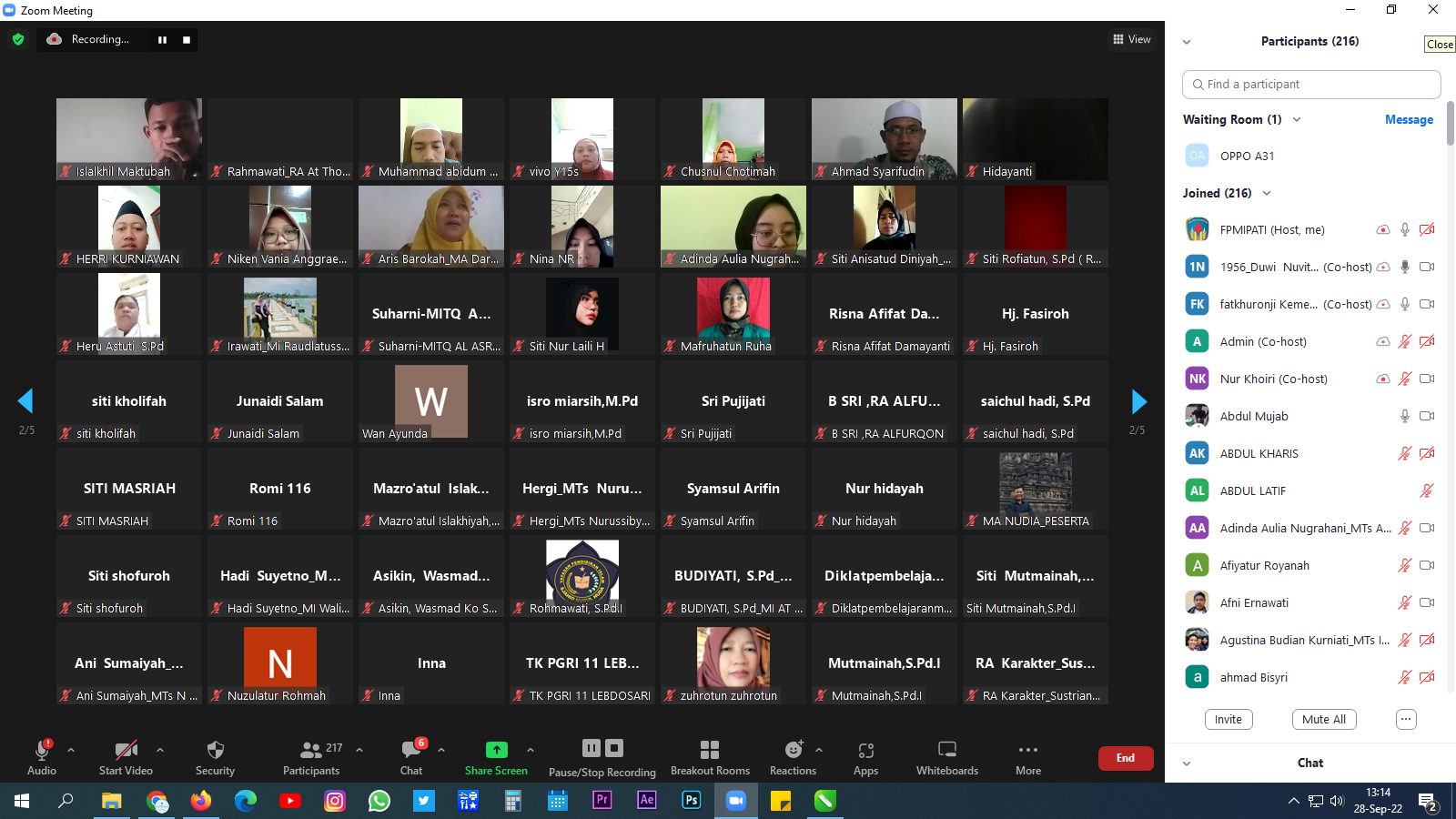1456x819 pixels.
Task: Toggle the Audio microphone mute
Action: click(41, 751)
